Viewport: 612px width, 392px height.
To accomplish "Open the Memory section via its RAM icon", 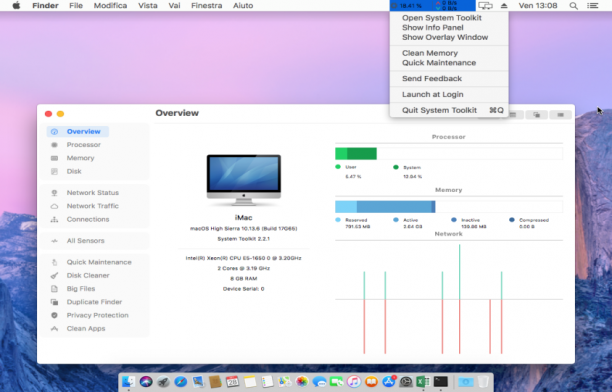I will 54,158.
